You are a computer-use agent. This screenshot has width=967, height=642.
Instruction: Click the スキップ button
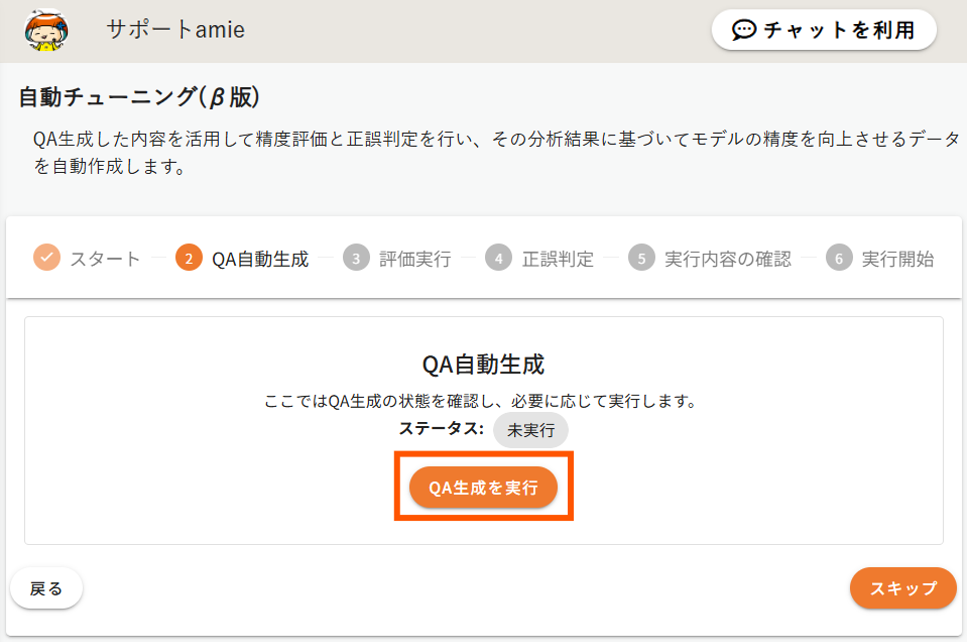coord(903,588)
